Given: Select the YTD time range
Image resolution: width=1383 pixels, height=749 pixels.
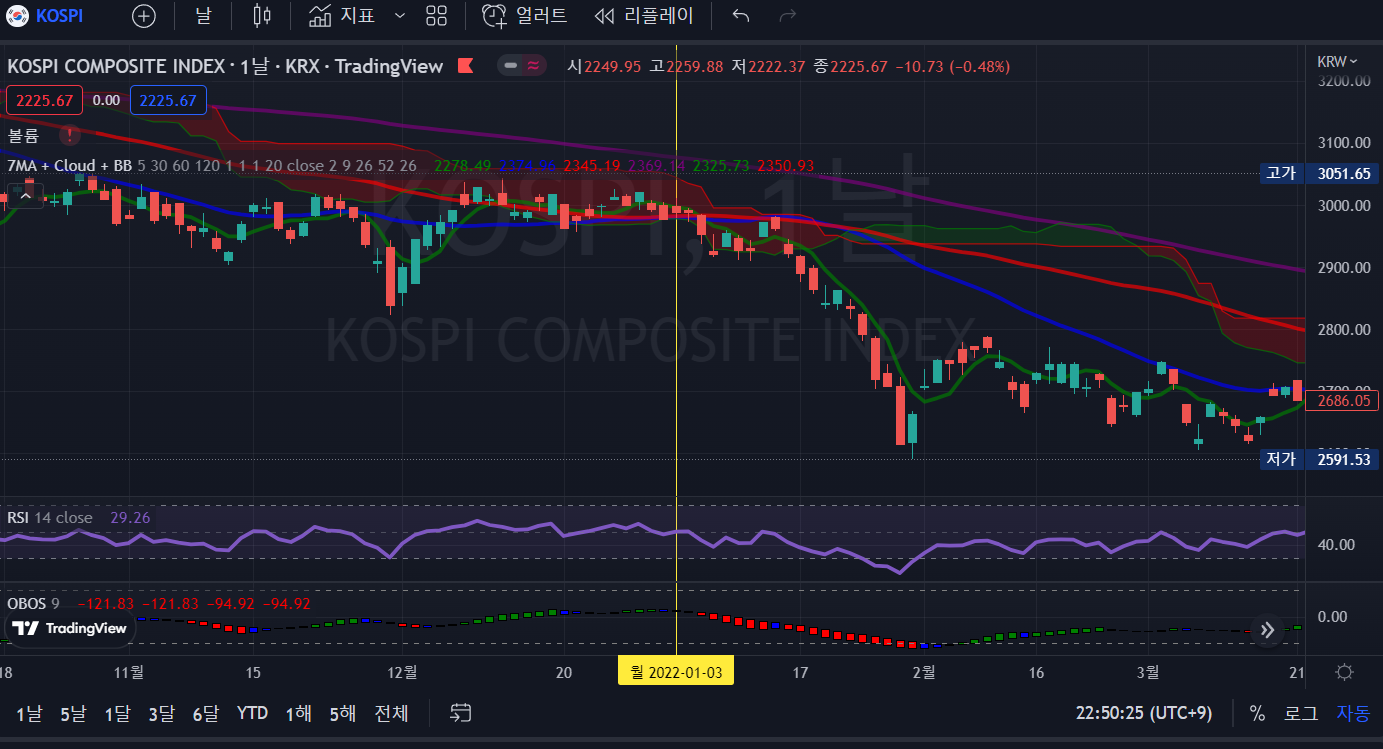Looking at the screenshot, I should coord(252,713).
